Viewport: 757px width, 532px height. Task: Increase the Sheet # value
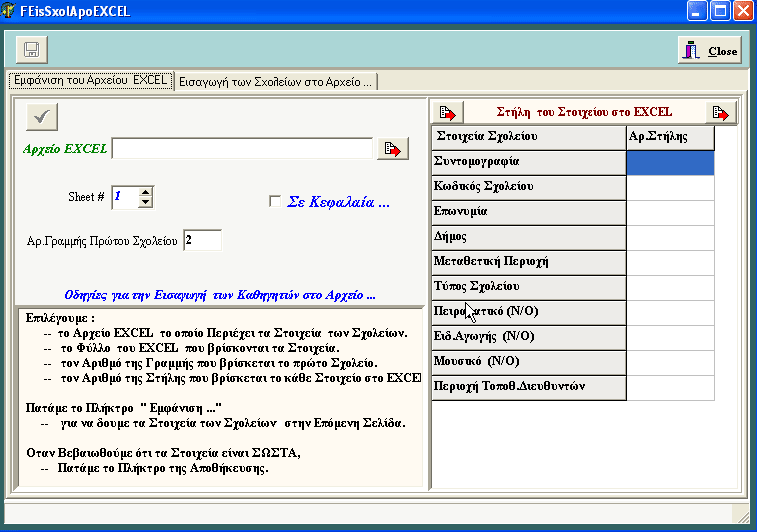point(146,192)
